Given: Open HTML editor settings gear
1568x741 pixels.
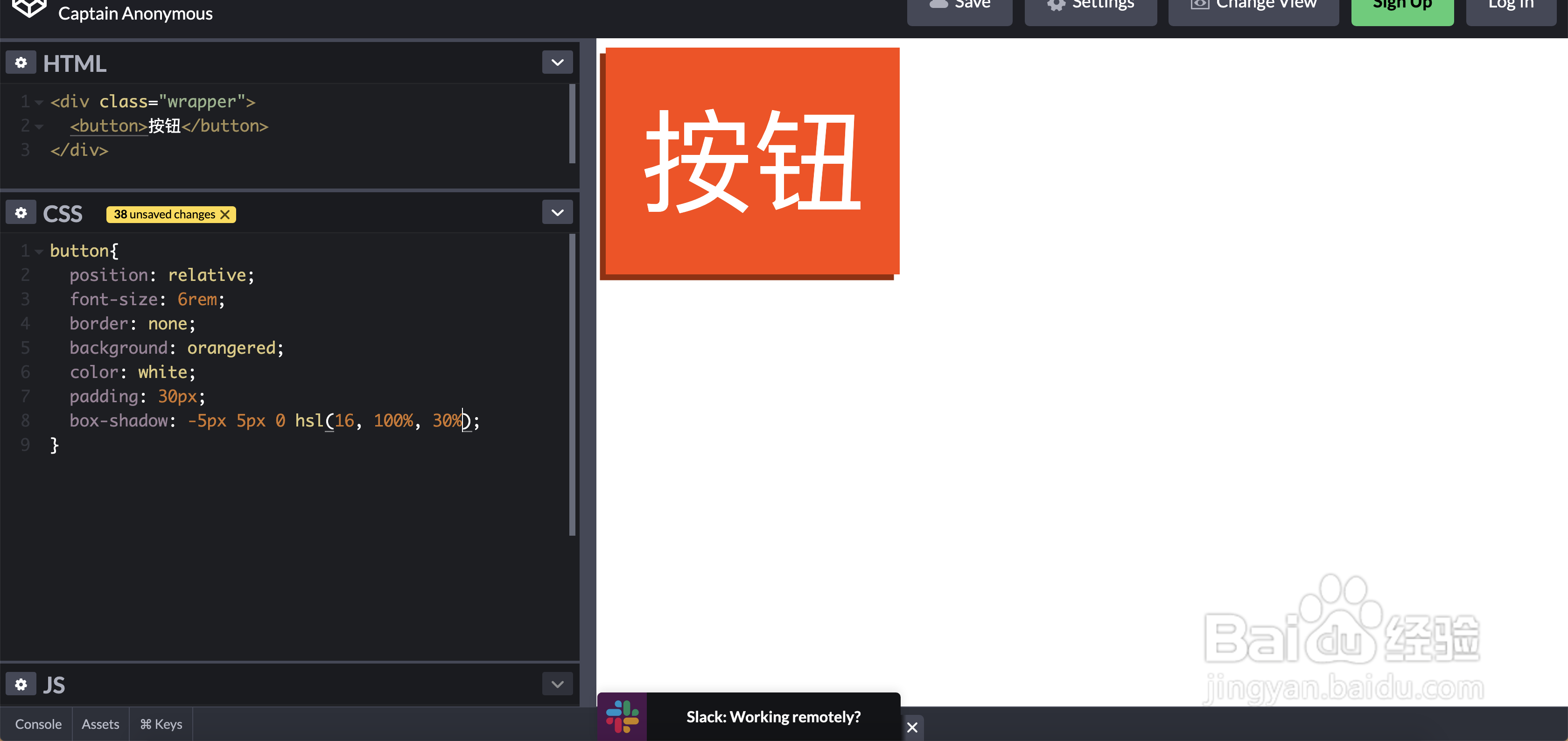Looking at the screenshot, I should (21, 63).
